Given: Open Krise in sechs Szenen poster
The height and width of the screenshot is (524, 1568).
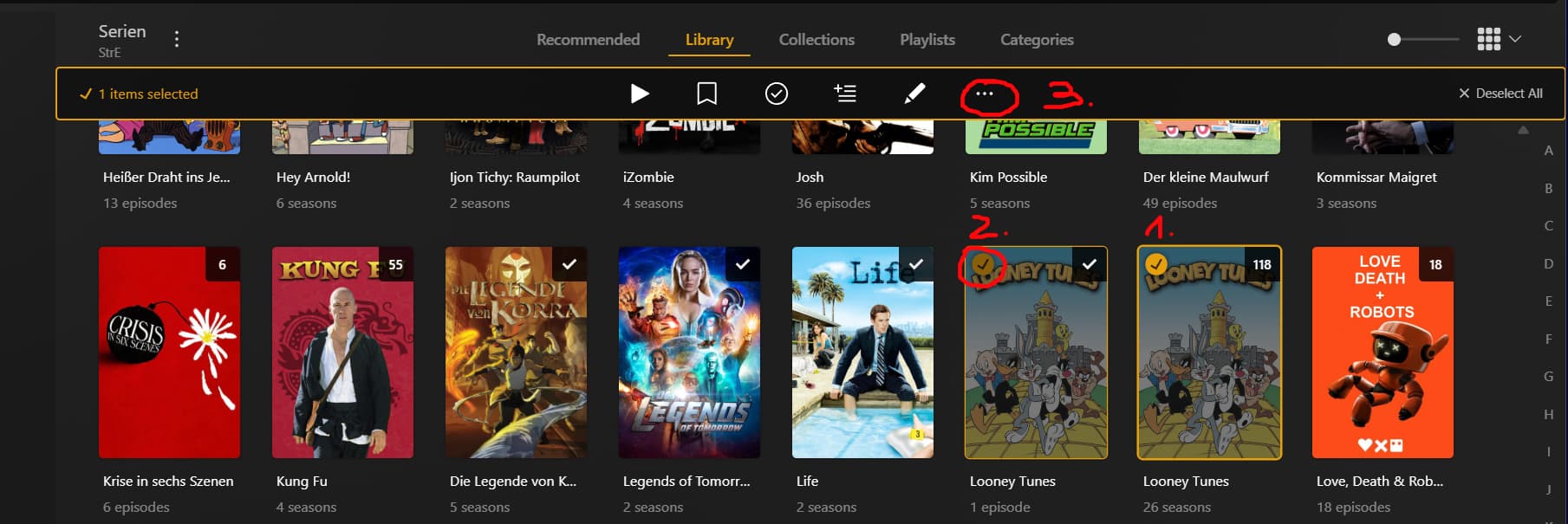Looking at the screenshot, I should point(169,353).
